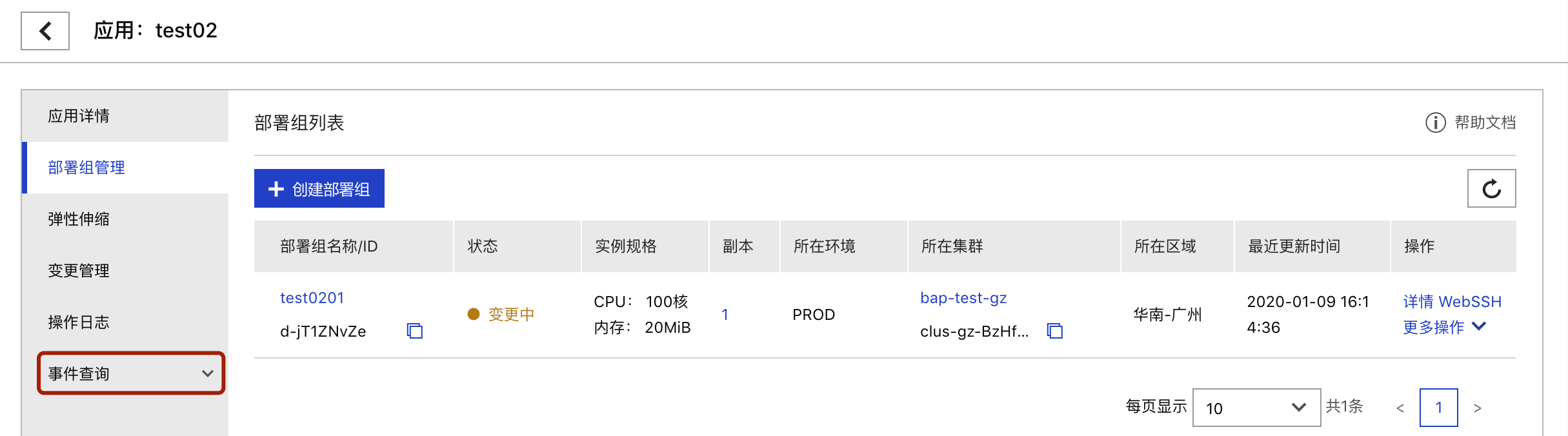
Task: Open the test0201 deployment group link
Action: pyautogui.click(x=312, y=298)
